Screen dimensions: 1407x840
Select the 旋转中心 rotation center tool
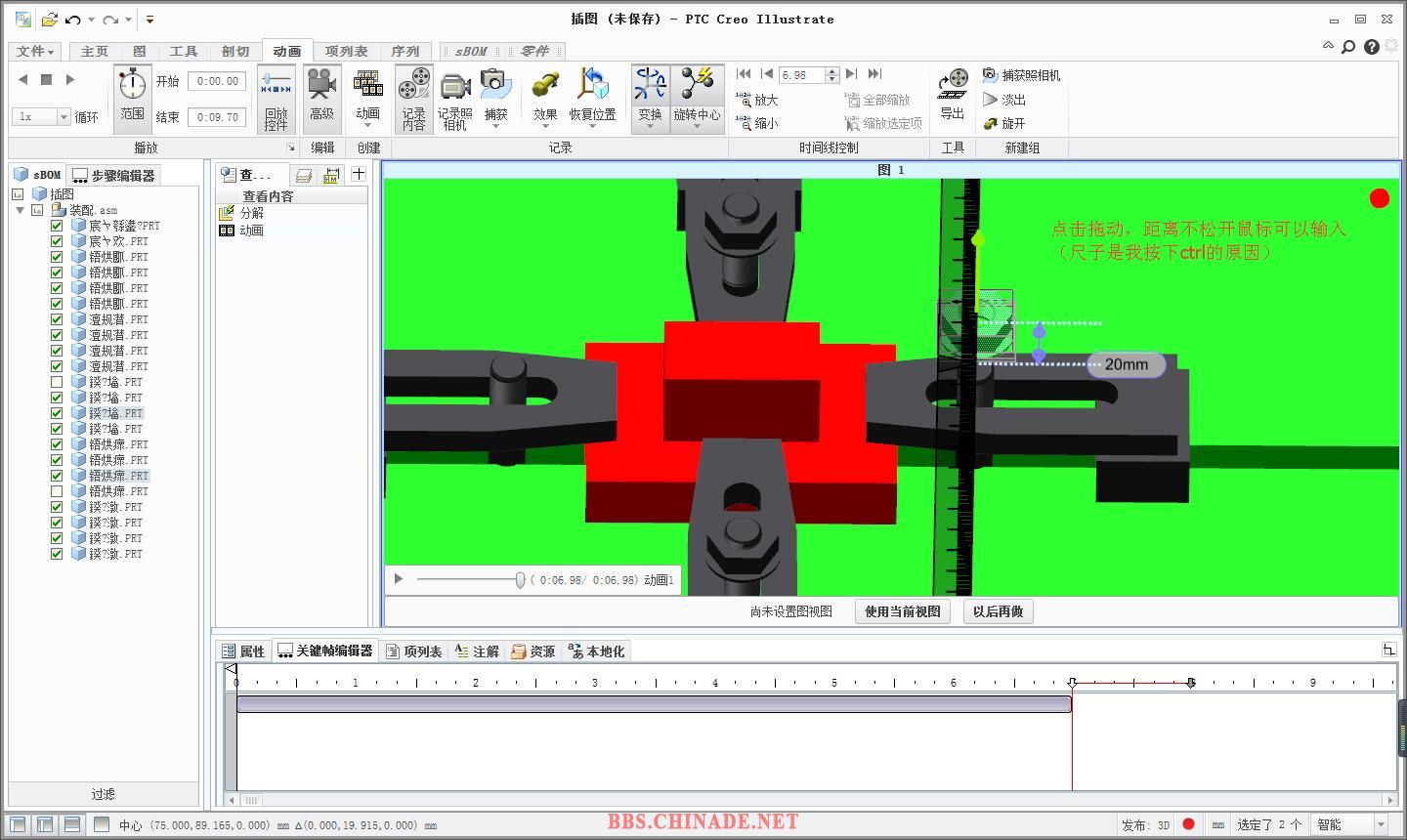(697, 99)
